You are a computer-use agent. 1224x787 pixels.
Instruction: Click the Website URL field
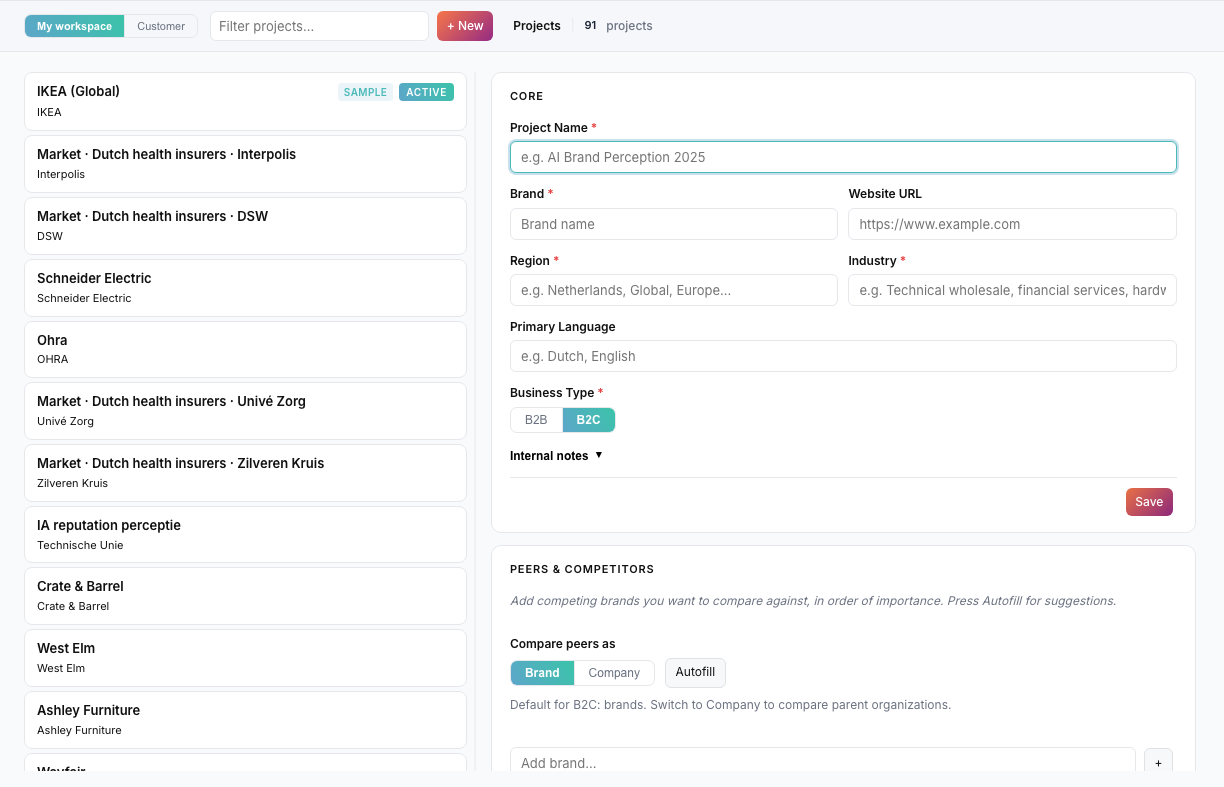[x=1012, y=224]
